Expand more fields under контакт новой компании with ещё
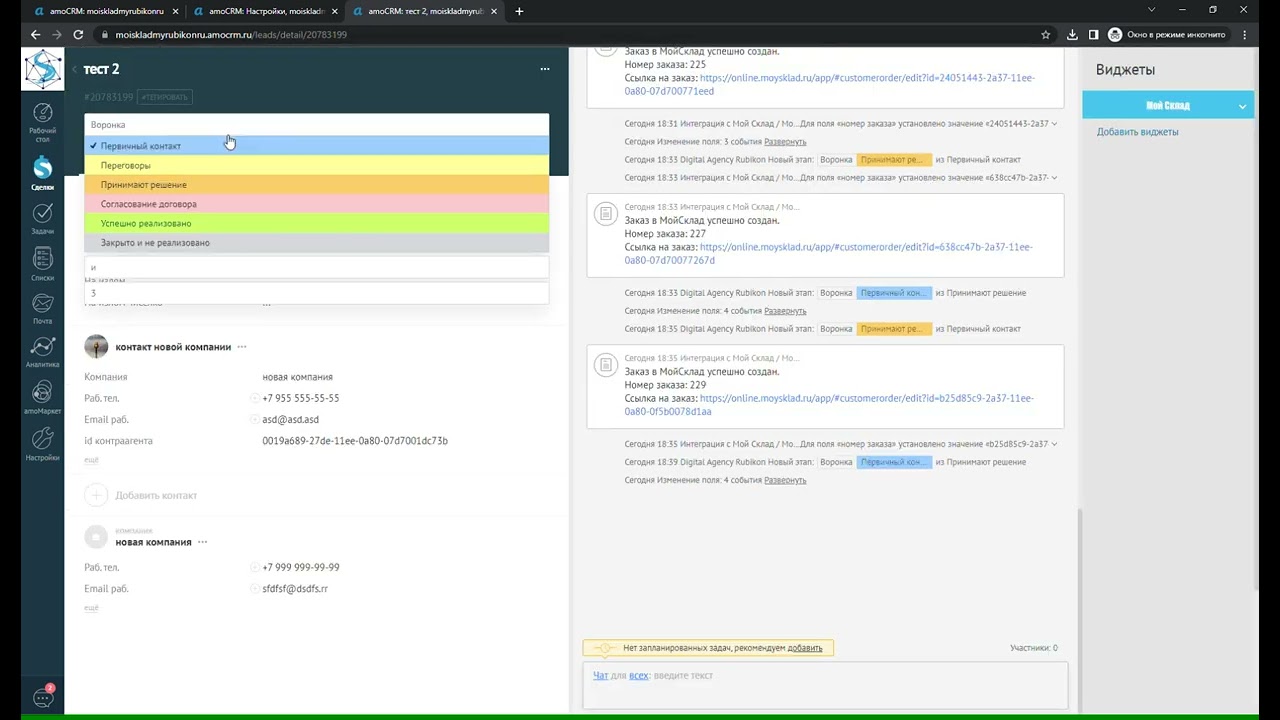 (91, 460)
